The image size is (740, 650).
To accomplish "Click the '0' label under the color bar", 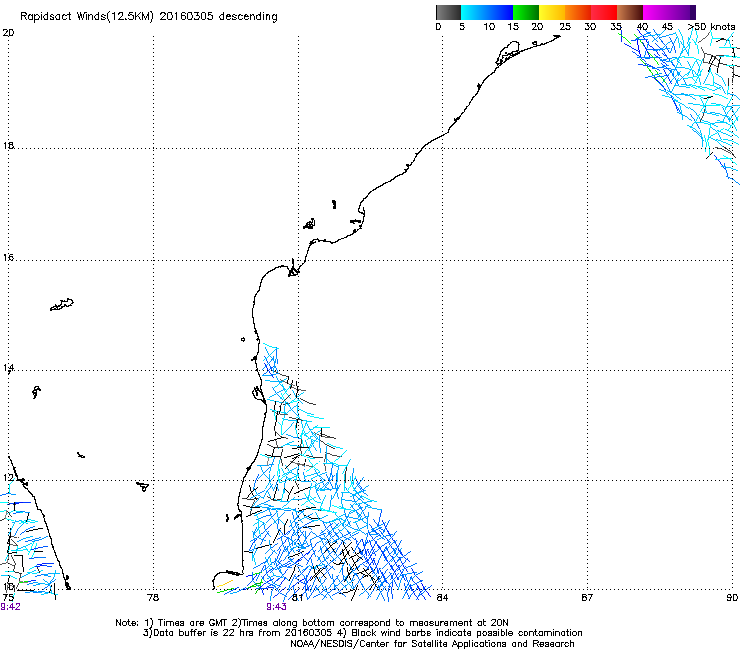I will coord(438,27).
